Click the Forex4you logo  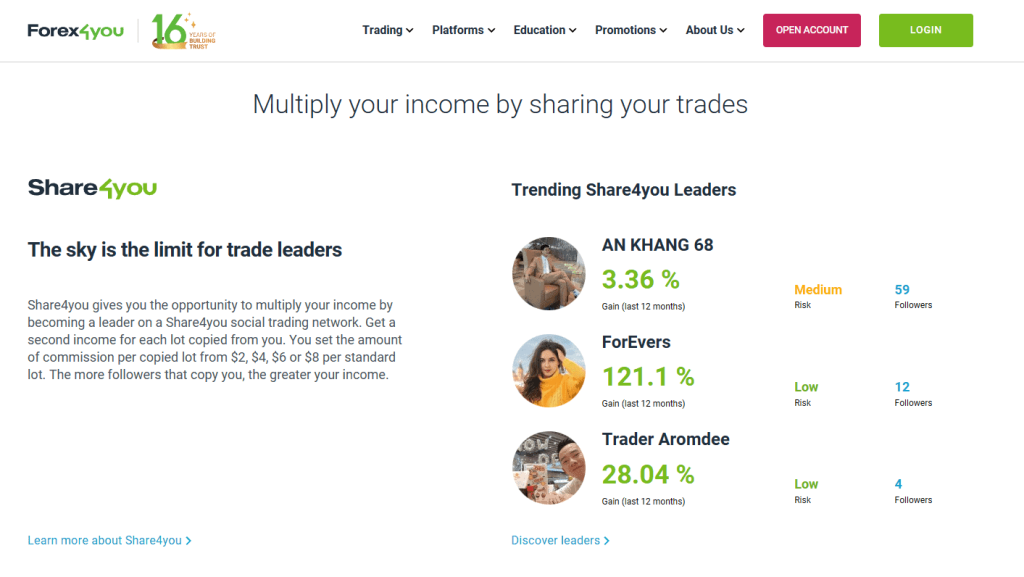click(x=75, y=31)
